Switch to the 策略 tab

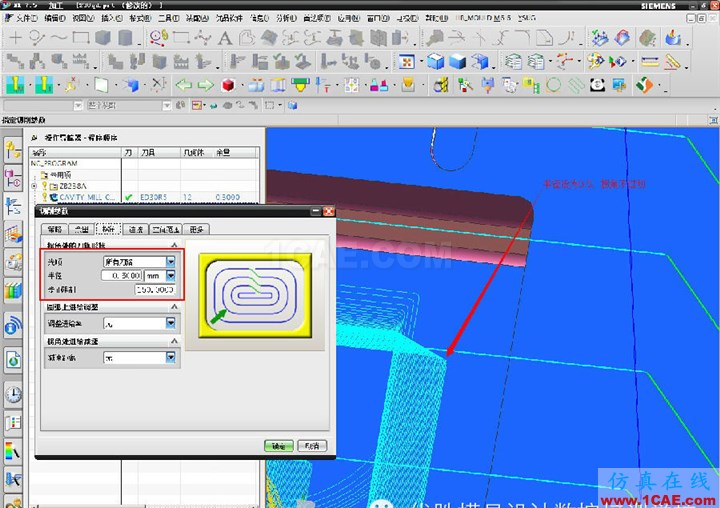point(54,229)
